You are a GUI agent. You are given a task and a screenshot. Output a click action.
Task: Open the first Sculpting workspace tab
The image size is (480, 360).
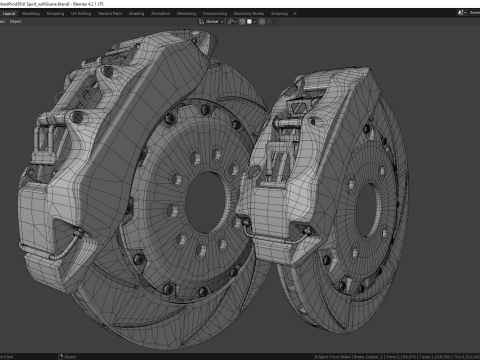click(x=55, y=14)
